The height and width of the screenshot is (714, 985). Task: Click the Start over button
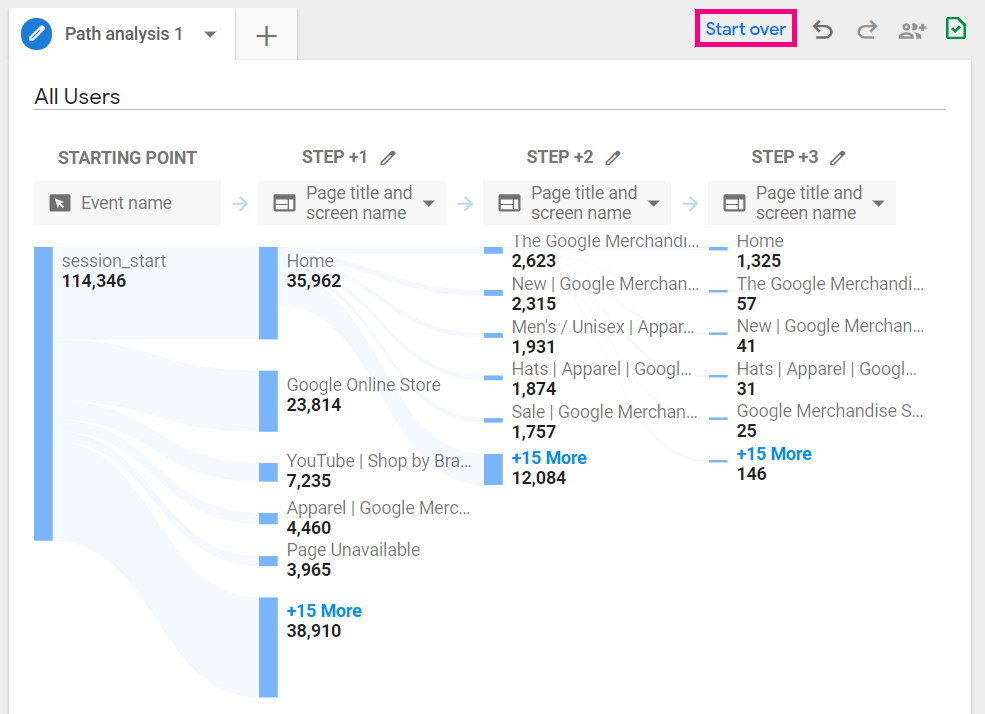click(746, 29)
